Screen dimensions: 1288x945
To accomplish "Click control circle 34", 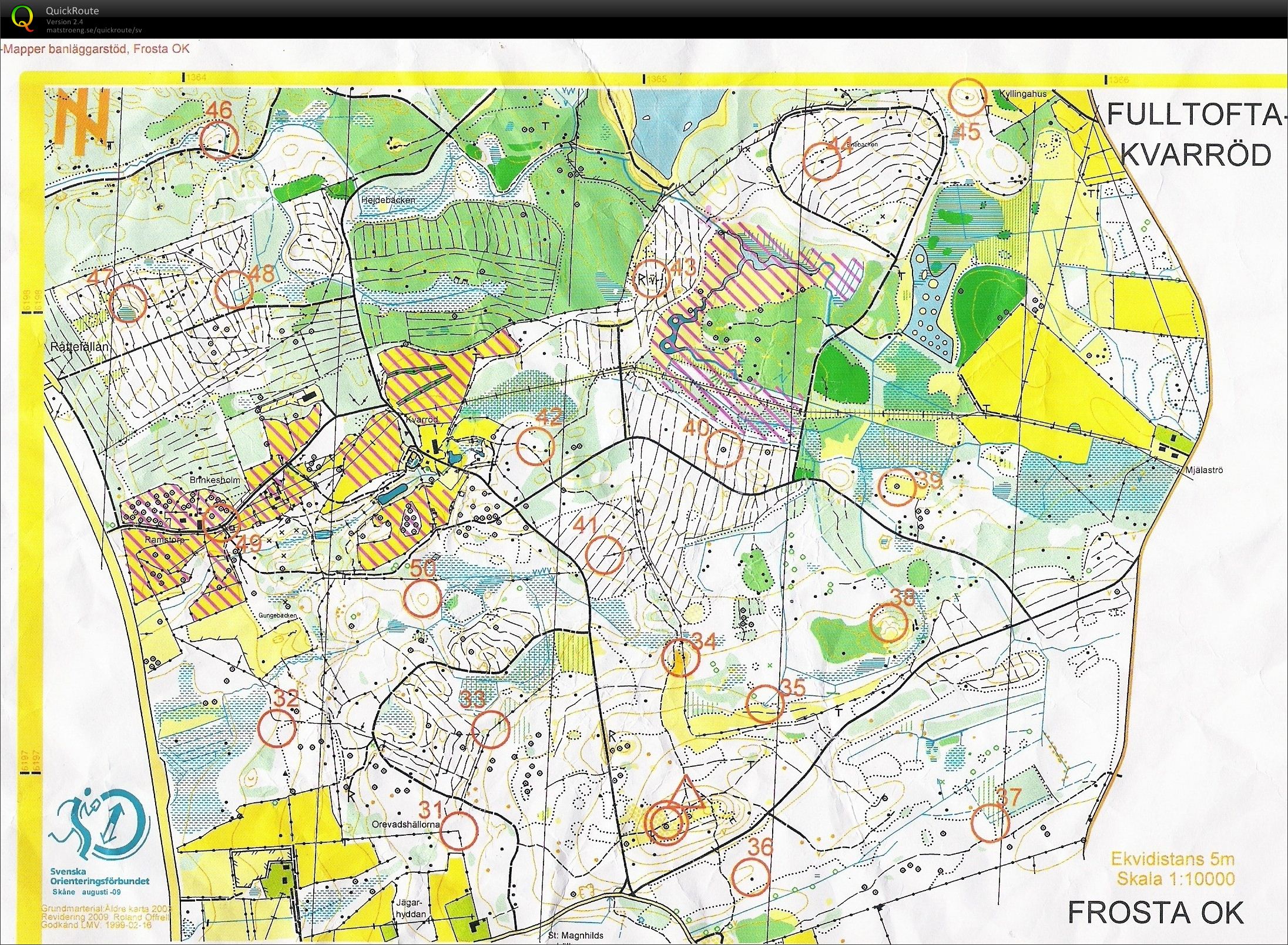I will click(680, 657).
